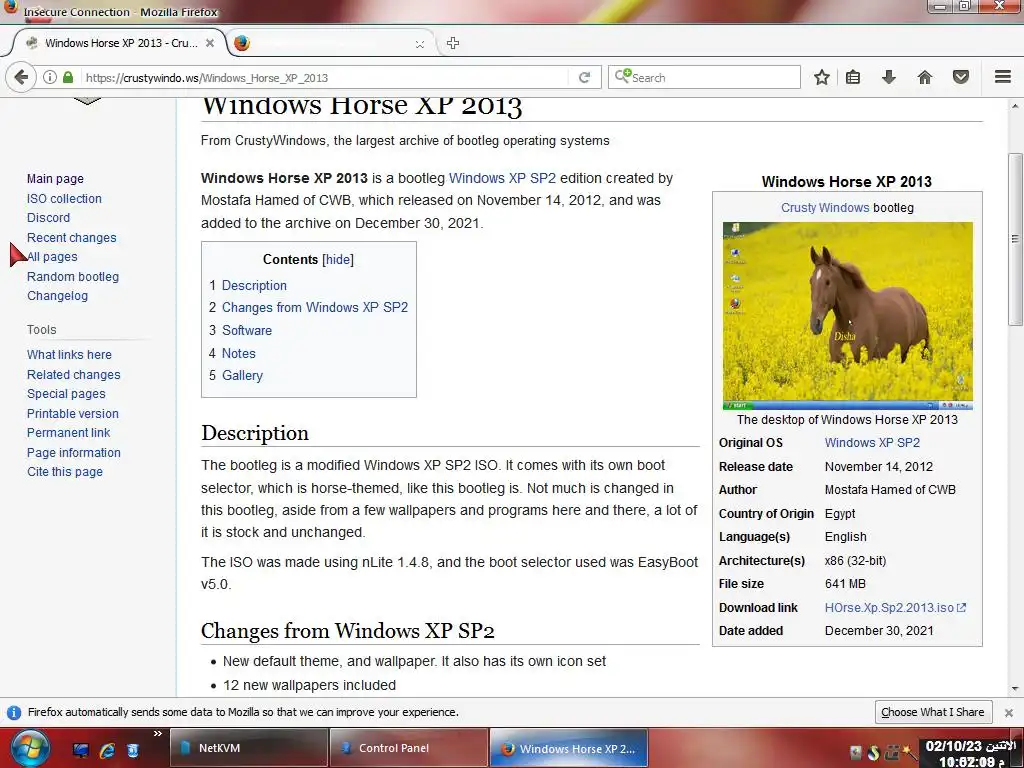Jump to Notes section in Contents
1024x768 pixels.
[238, 353]
